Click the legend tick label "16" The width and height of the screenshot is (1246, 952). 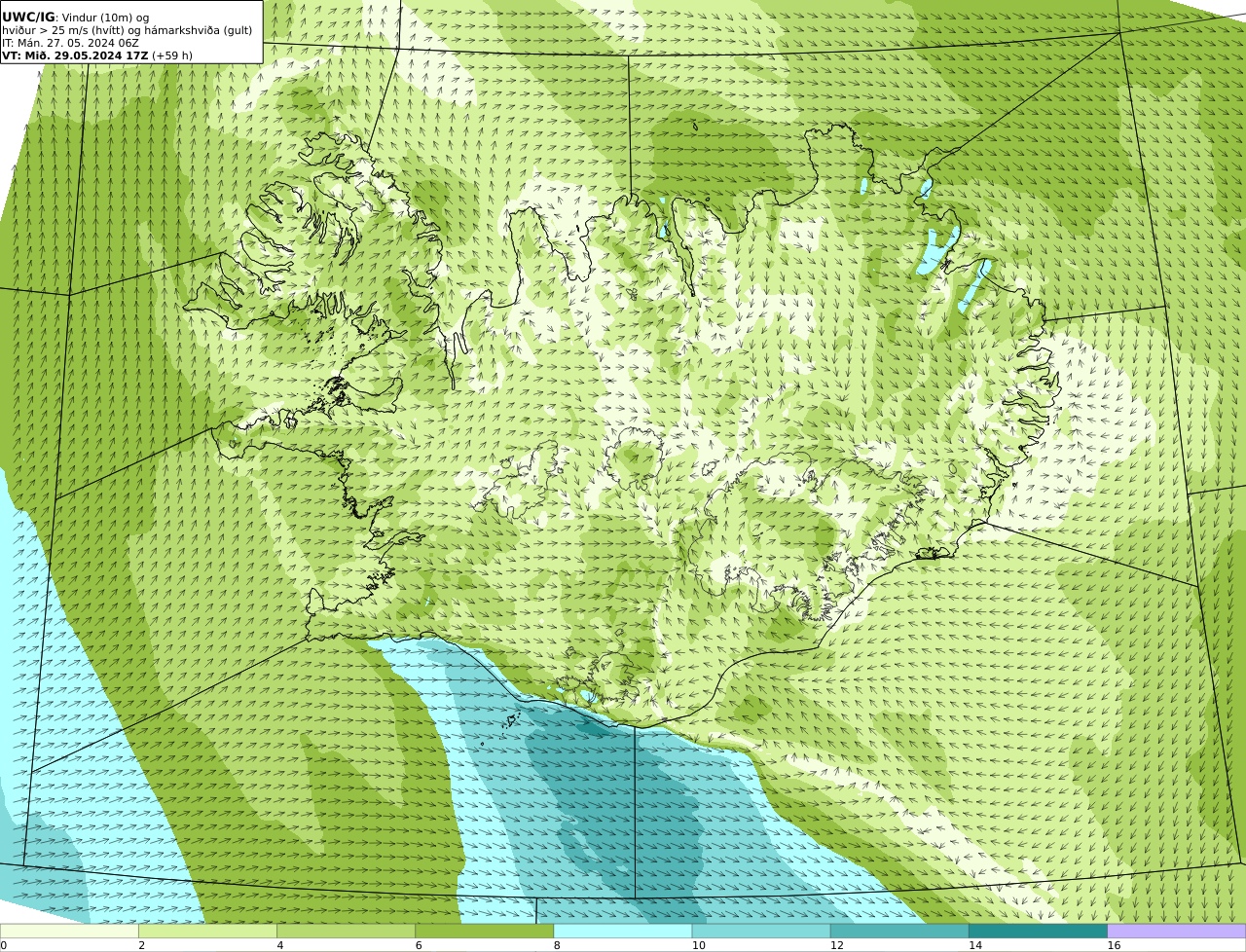[1114, 945]
